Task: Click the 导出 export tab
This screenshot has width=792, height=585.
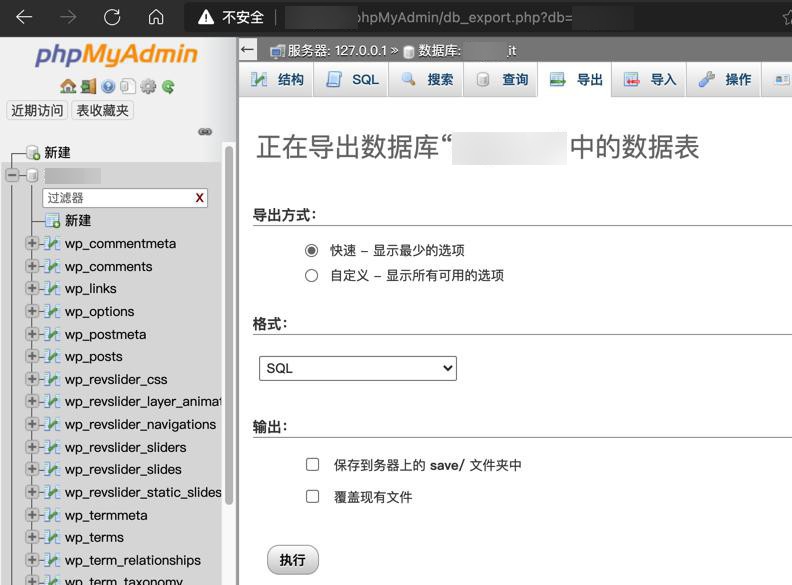Action: coord(575,79)
